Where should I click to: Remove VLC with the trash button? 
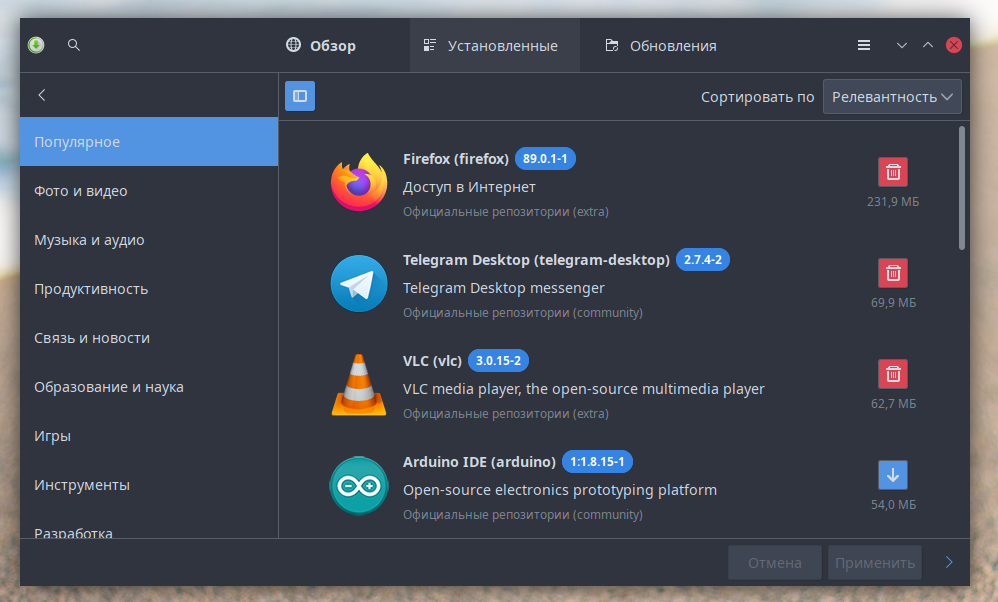tap(893, 374)
